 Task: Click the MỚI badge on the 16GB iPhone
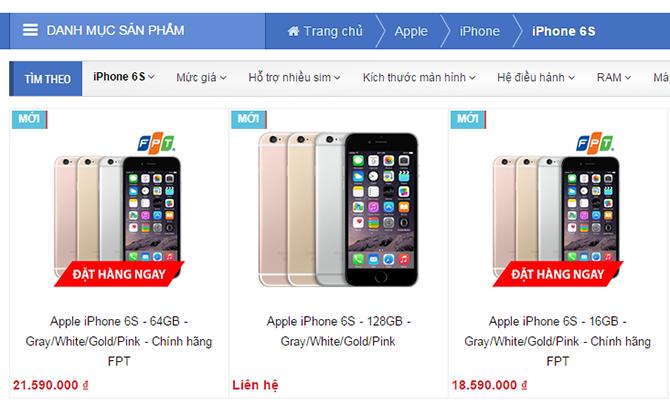pyautogui.click(x=468, y=119)
